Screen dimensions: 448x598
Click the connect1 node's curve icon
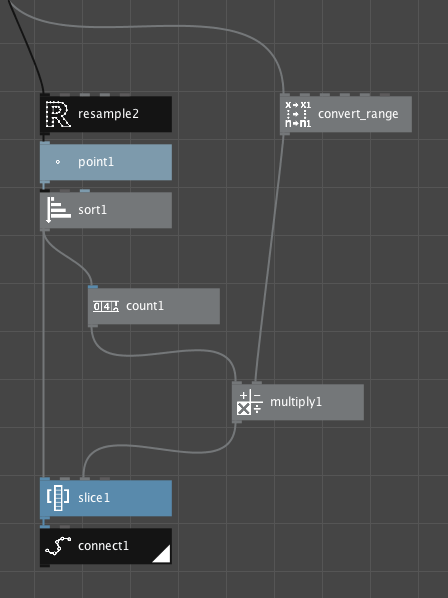coord(58,546)
